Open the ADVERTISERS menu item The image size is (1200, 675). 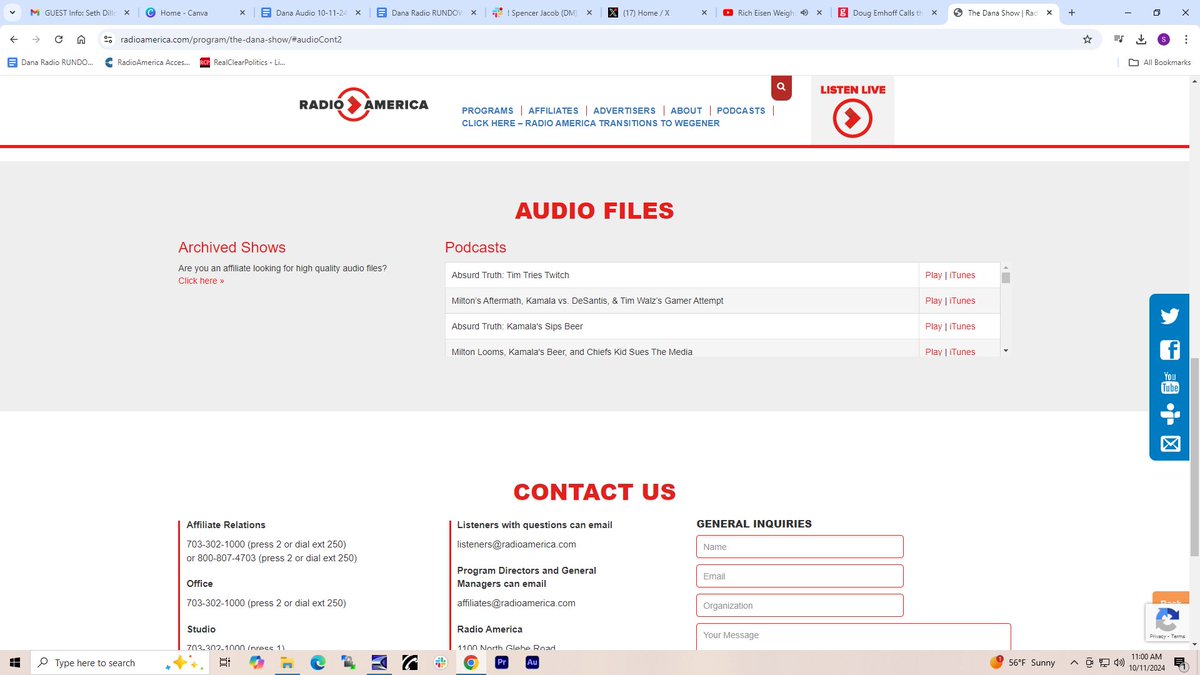tap(624, 111)
